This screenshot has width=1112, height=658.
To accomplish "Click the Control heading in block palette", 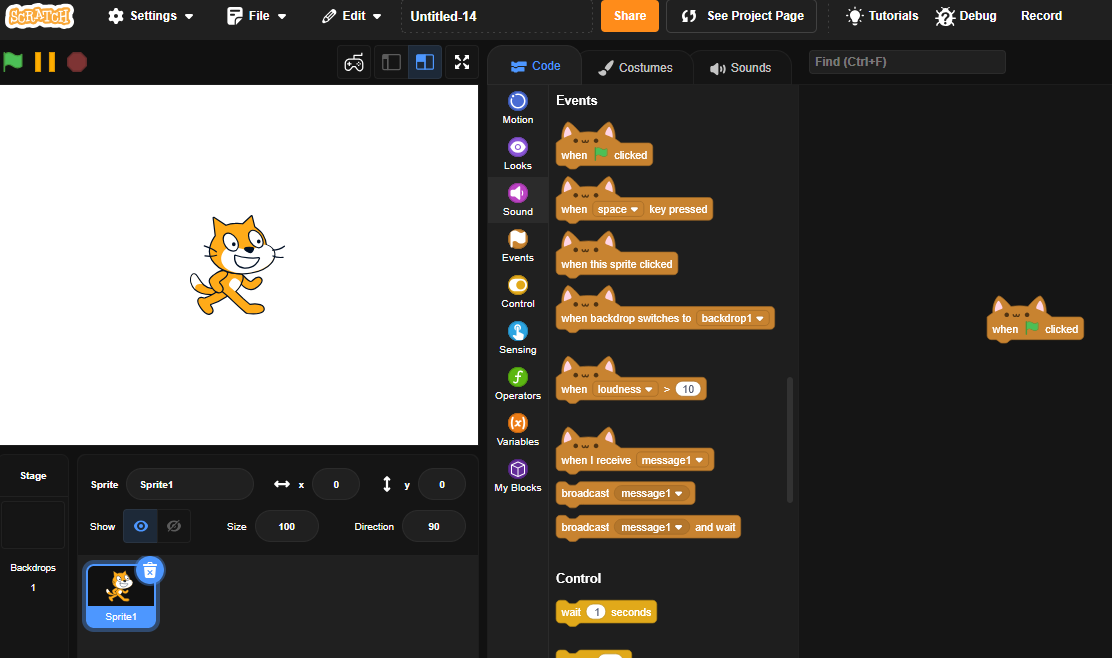I will point(579,578).
